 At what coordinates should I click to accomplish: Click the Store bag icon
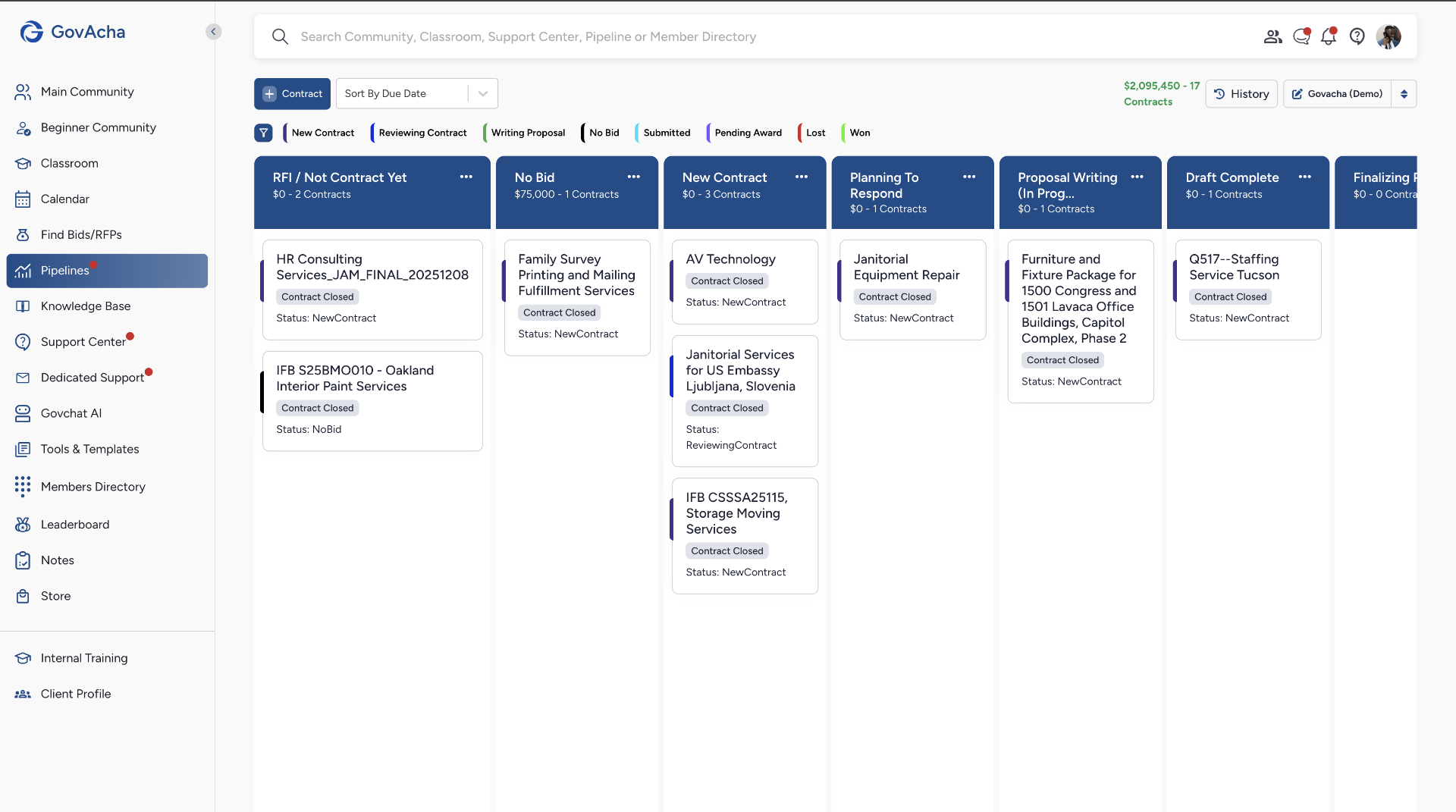click(23, 596)
